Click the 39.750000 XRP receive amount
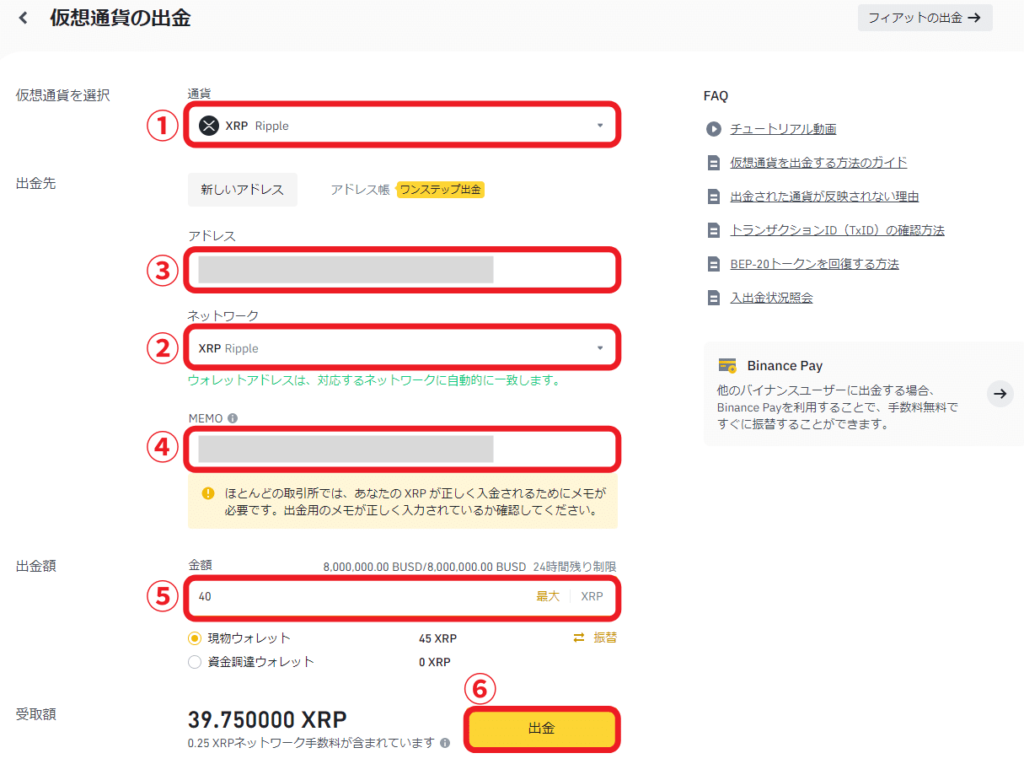This screenshot has height=764, width=1024. click(x=267, y=720)
